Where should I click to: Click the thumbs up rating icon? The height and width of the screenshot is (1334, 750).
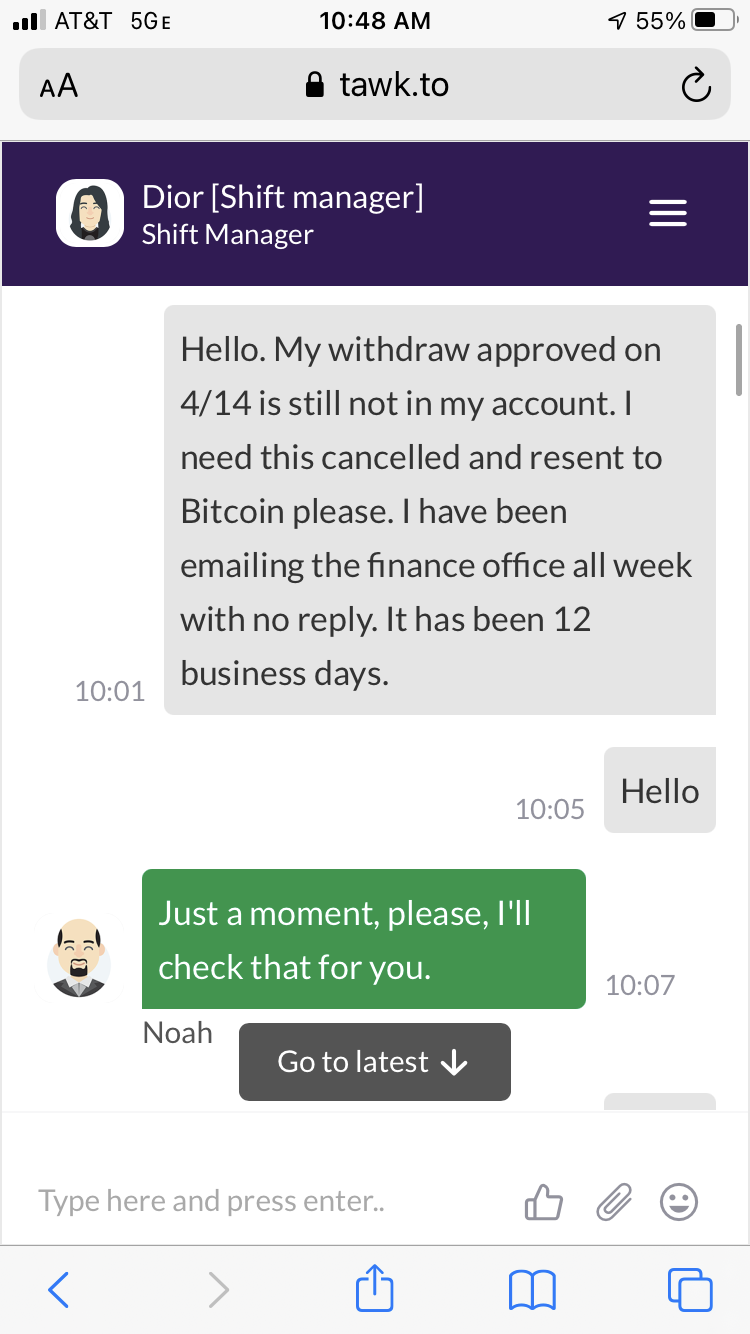543,1202
